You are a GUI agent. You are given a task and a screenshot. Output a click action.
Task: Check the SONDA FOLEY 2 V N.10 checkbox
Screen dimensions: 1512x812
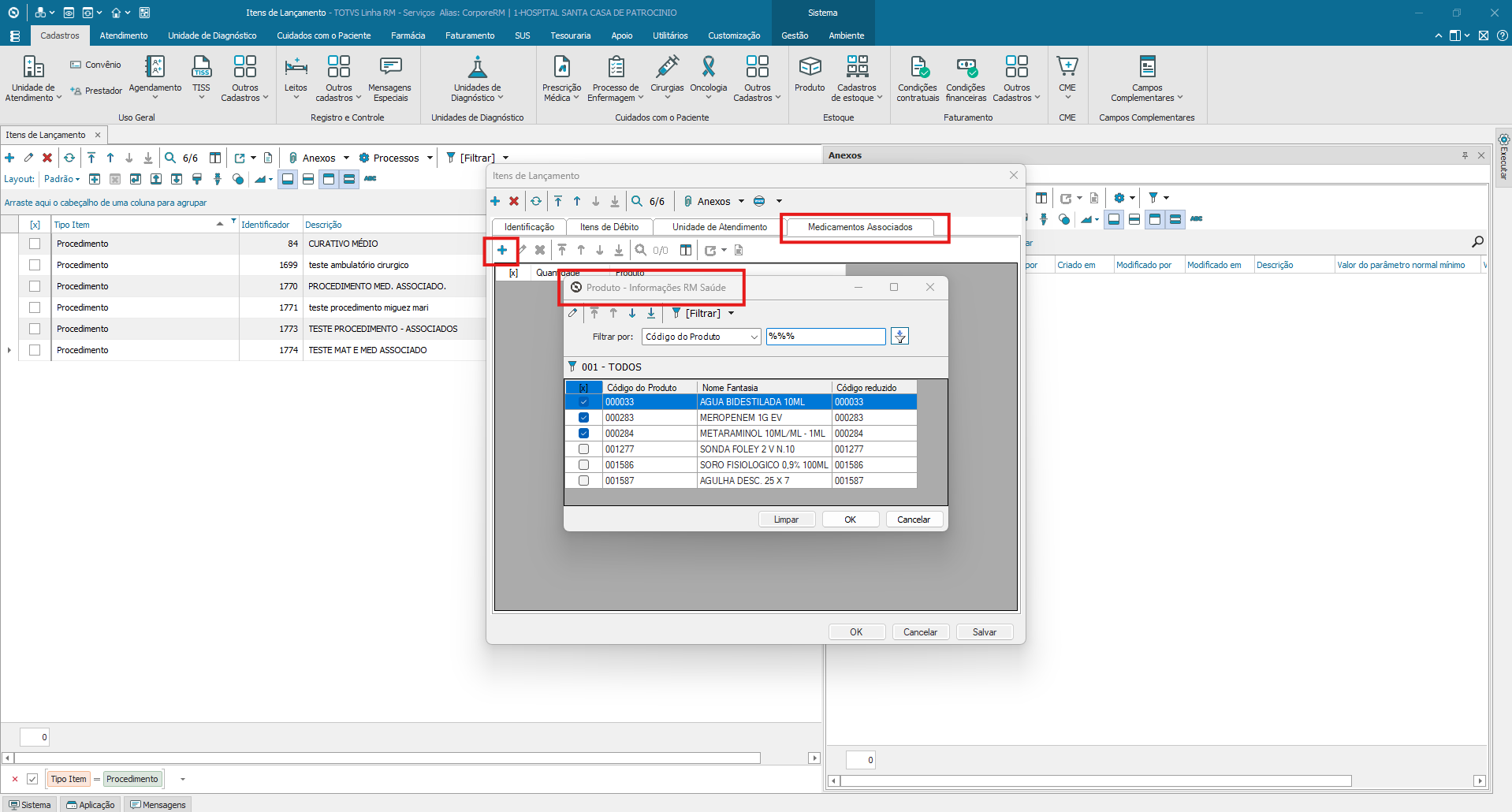tap(583, 449)
